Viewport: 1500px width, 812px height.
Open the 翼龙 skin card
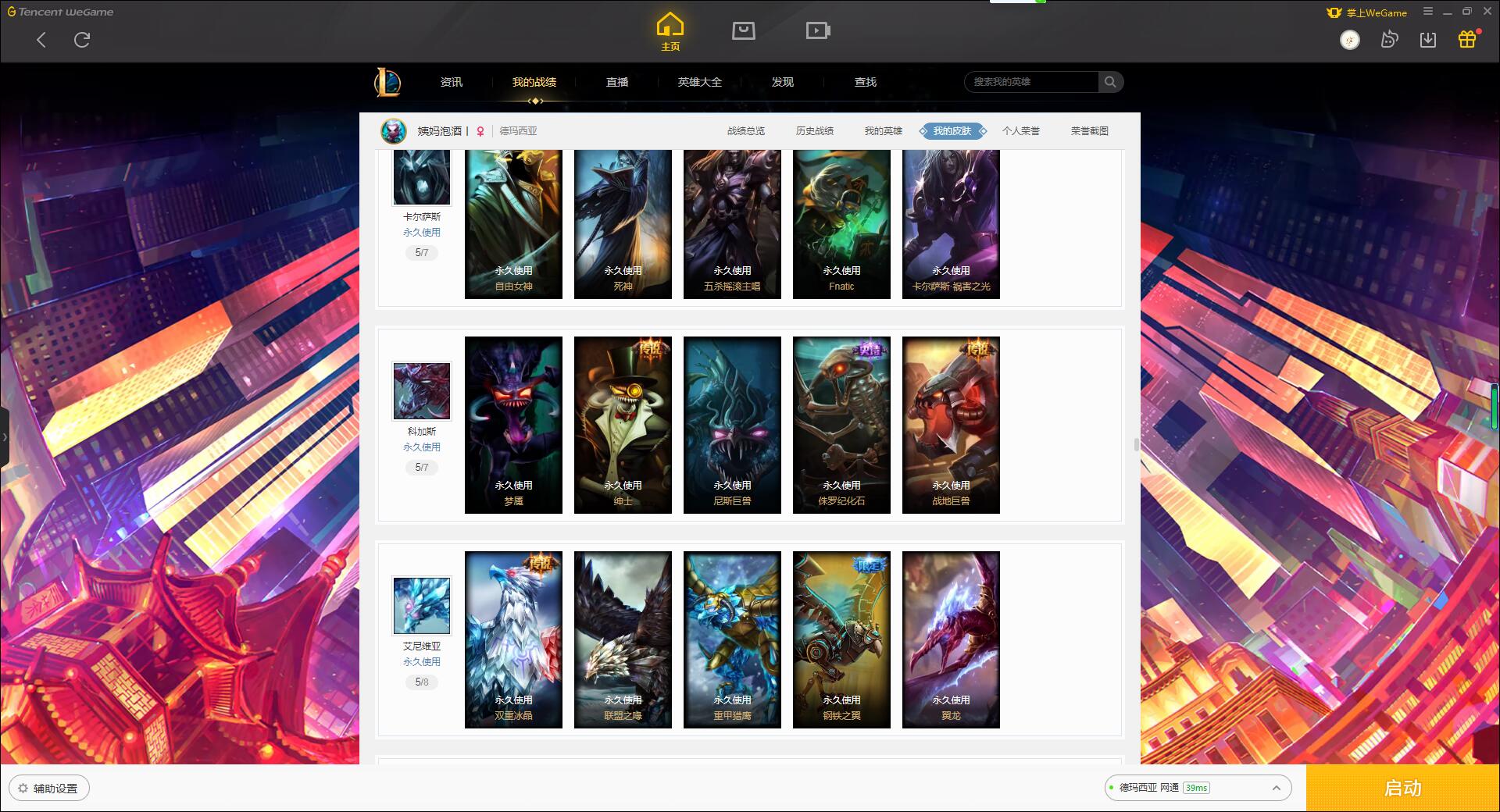pyautogui.click(x=951, y=639)
